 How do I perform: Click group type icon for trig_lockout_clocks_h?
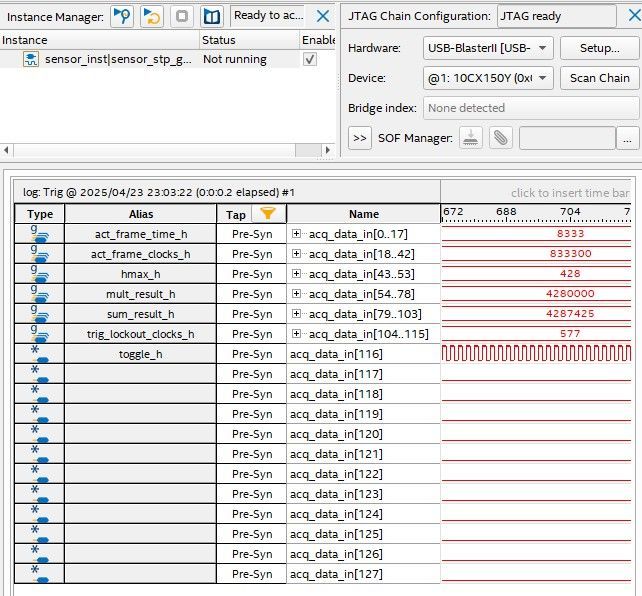point(39,334)
